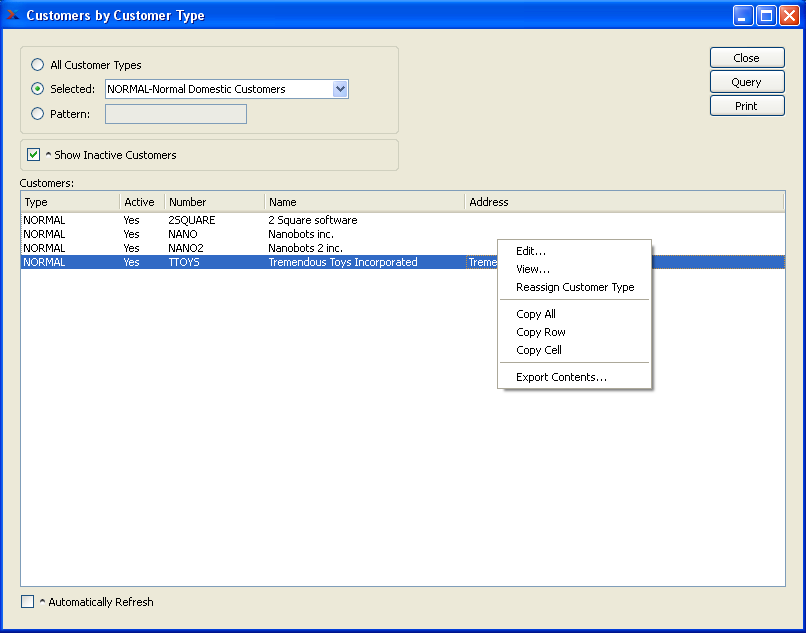Click NORMAL type cell in 2SQUARE row
806x633 pixels.
[44, 220]
